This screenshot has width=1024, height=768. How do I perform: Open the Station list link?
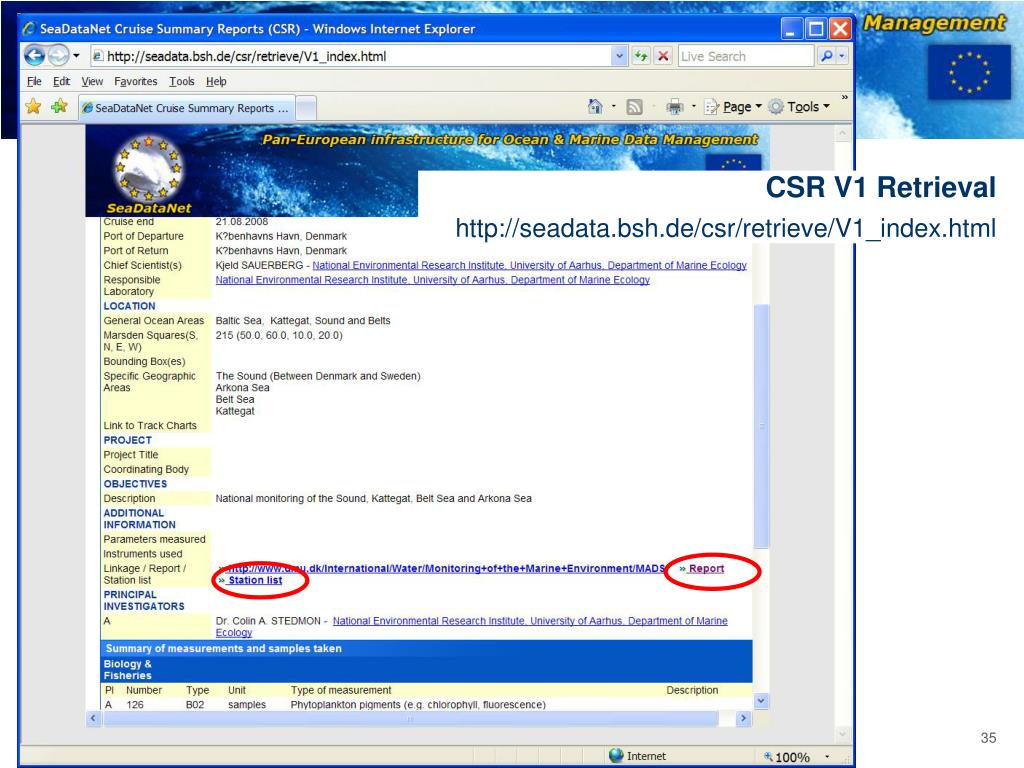coord(255,580)
